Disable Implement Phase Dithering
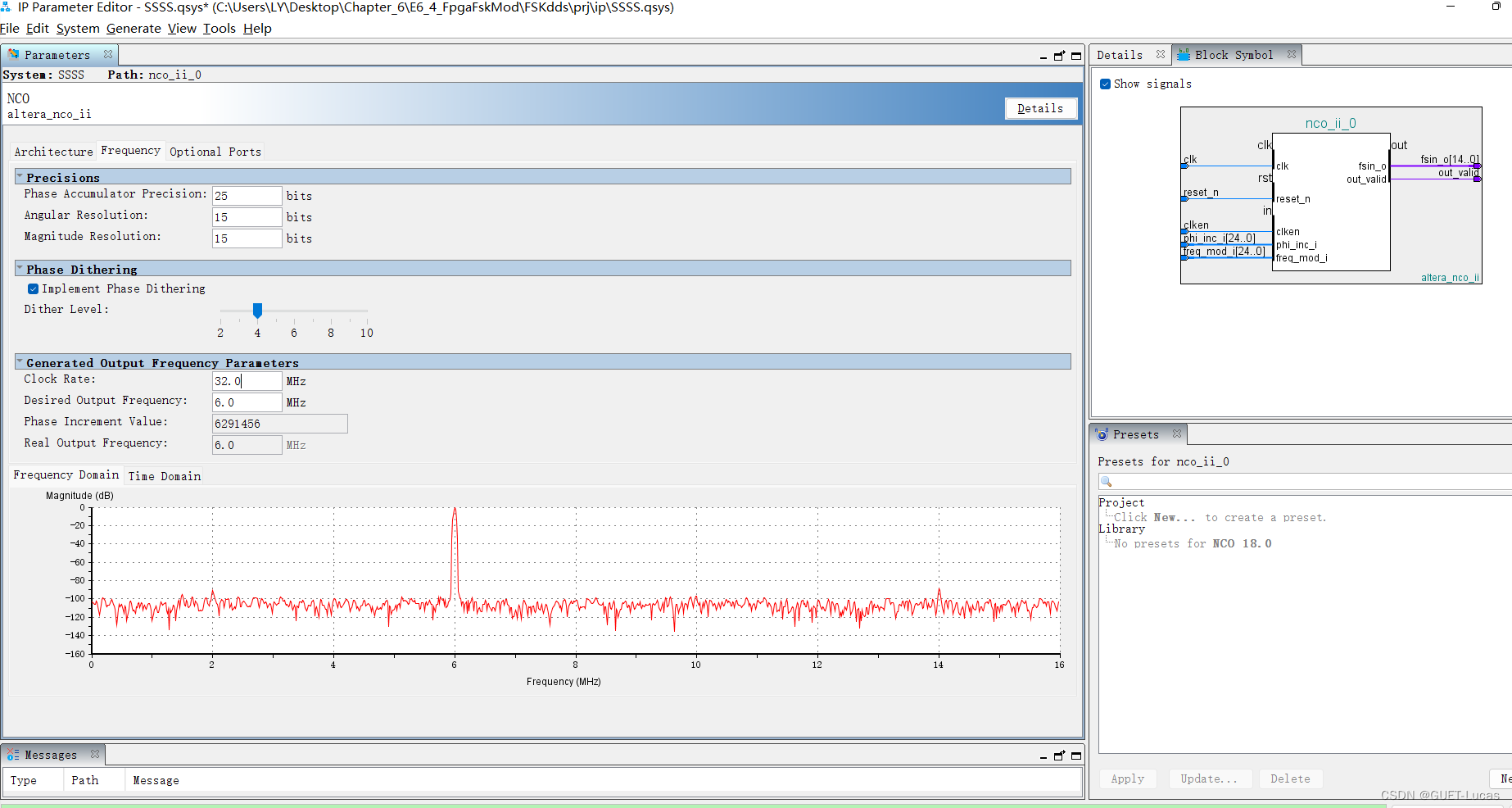1512x808 pixels. [33, 288]
